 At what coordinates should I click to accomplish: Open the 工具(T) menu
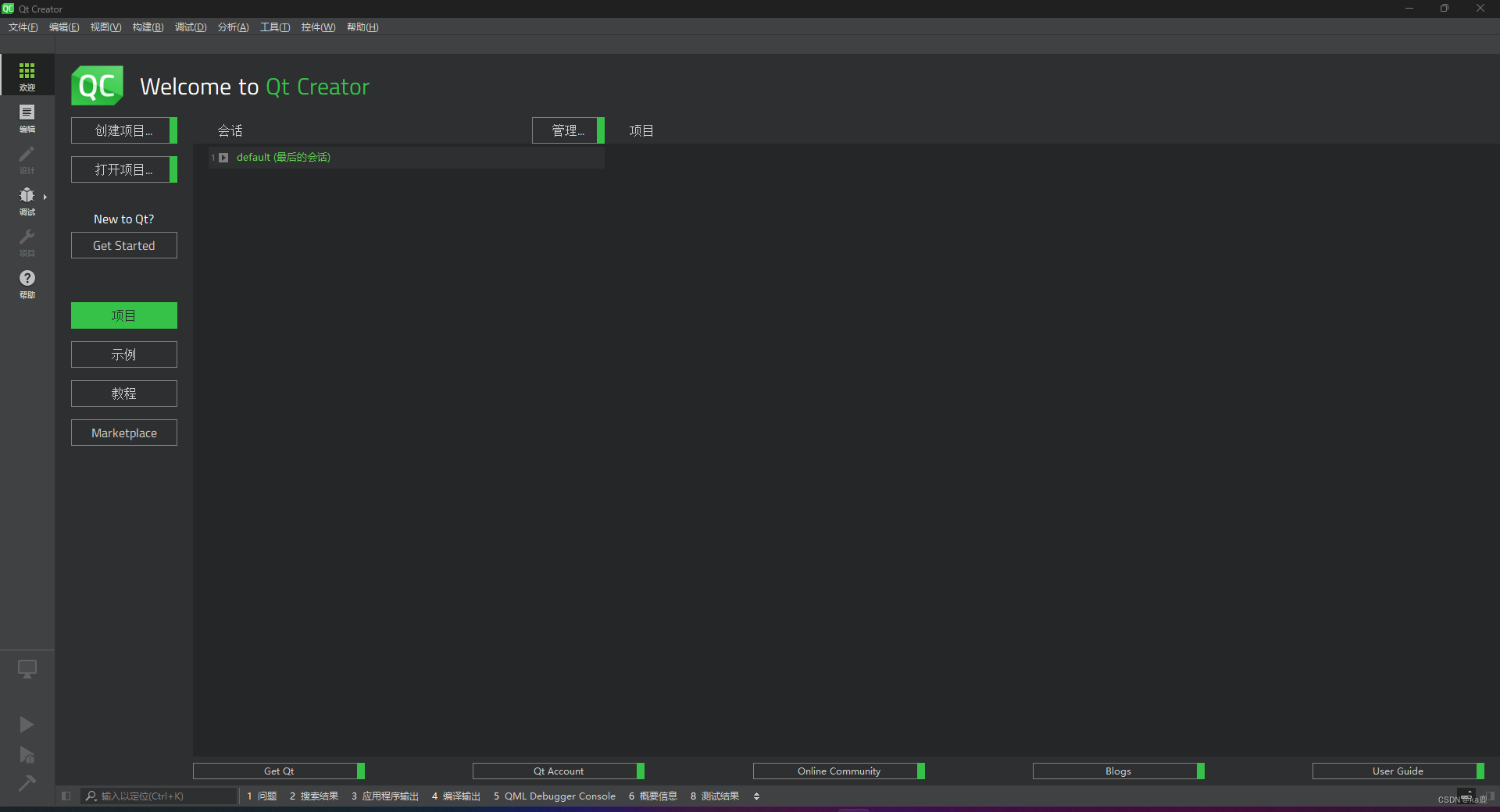[x=275, y=27]
